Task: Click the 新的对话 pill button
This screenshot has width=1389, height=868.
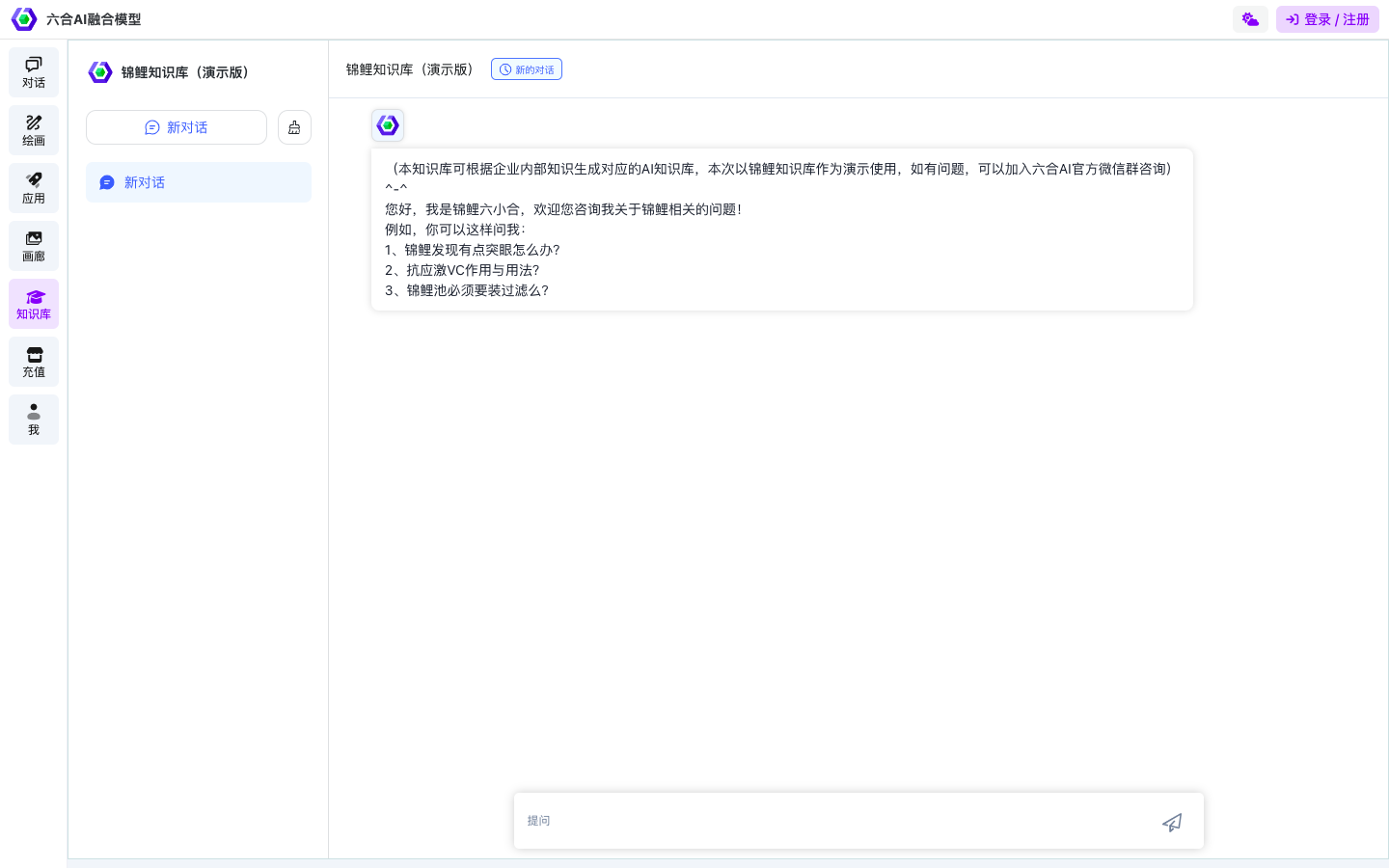Action: pos(527,68)
